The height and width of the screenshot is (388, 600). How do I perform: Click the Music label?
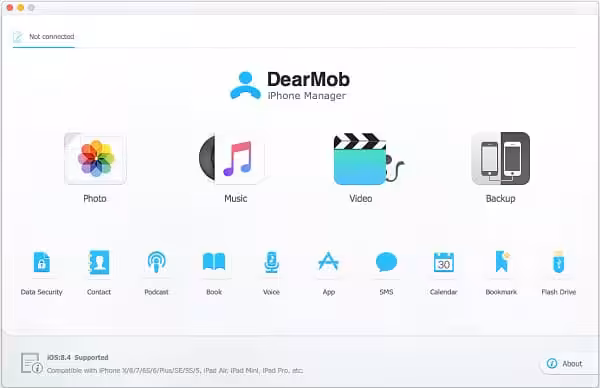[x=236, y=199]
